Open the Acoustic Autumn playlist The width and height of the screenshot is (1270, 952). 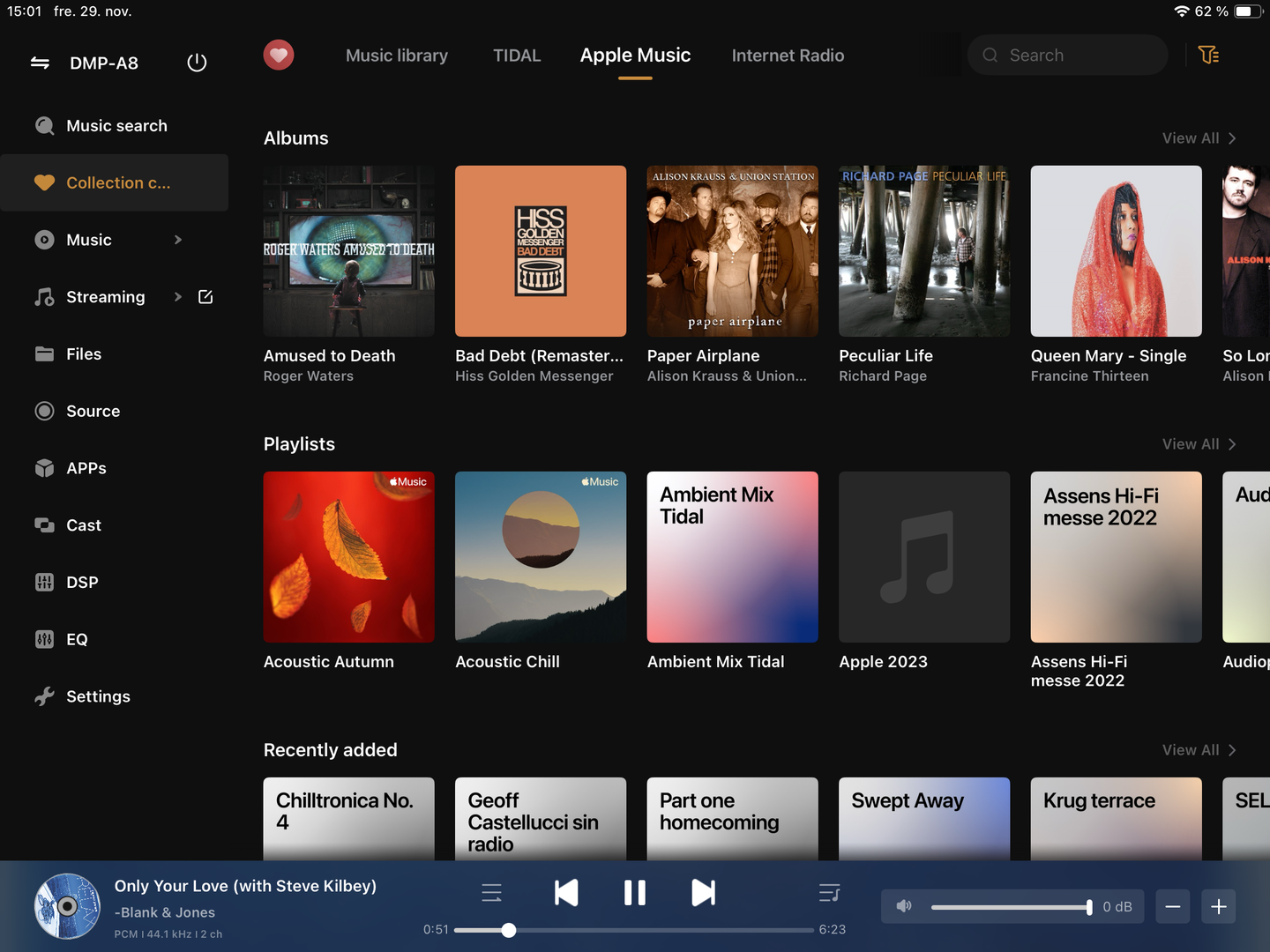pyautogui.click(x=349, y=557)
